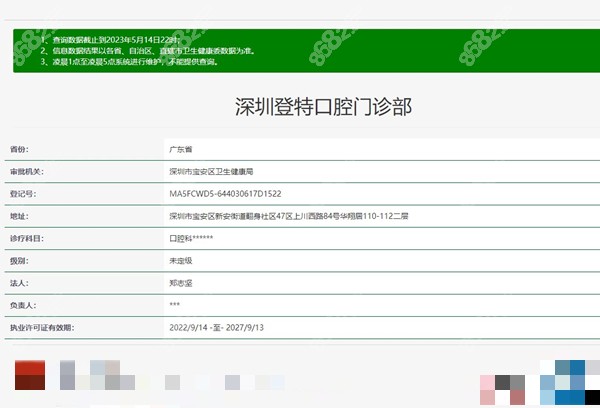Click the title 深圳登特口腔门诊部
This screenshot has width=600, height=408.
[x=323, y=107]
